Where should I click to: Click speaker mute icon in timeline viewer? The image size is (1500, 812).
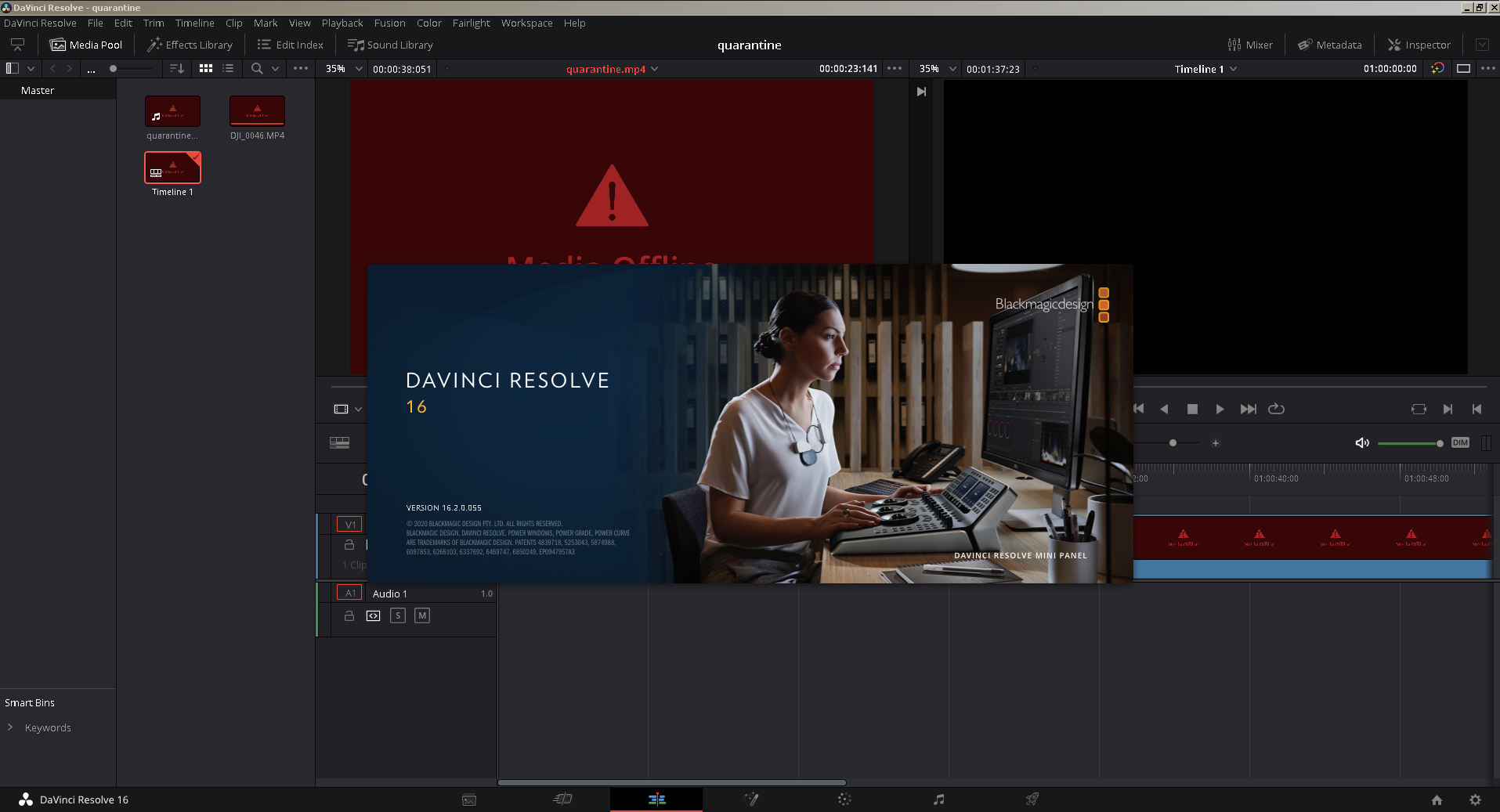coord(1362,443)
